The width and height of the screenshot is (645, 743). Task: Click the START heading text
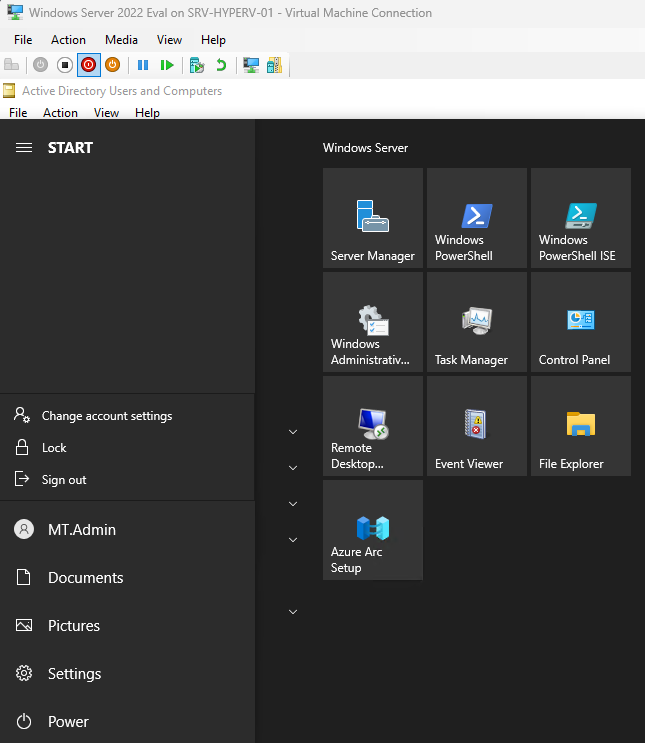click(x=70, y=148)
